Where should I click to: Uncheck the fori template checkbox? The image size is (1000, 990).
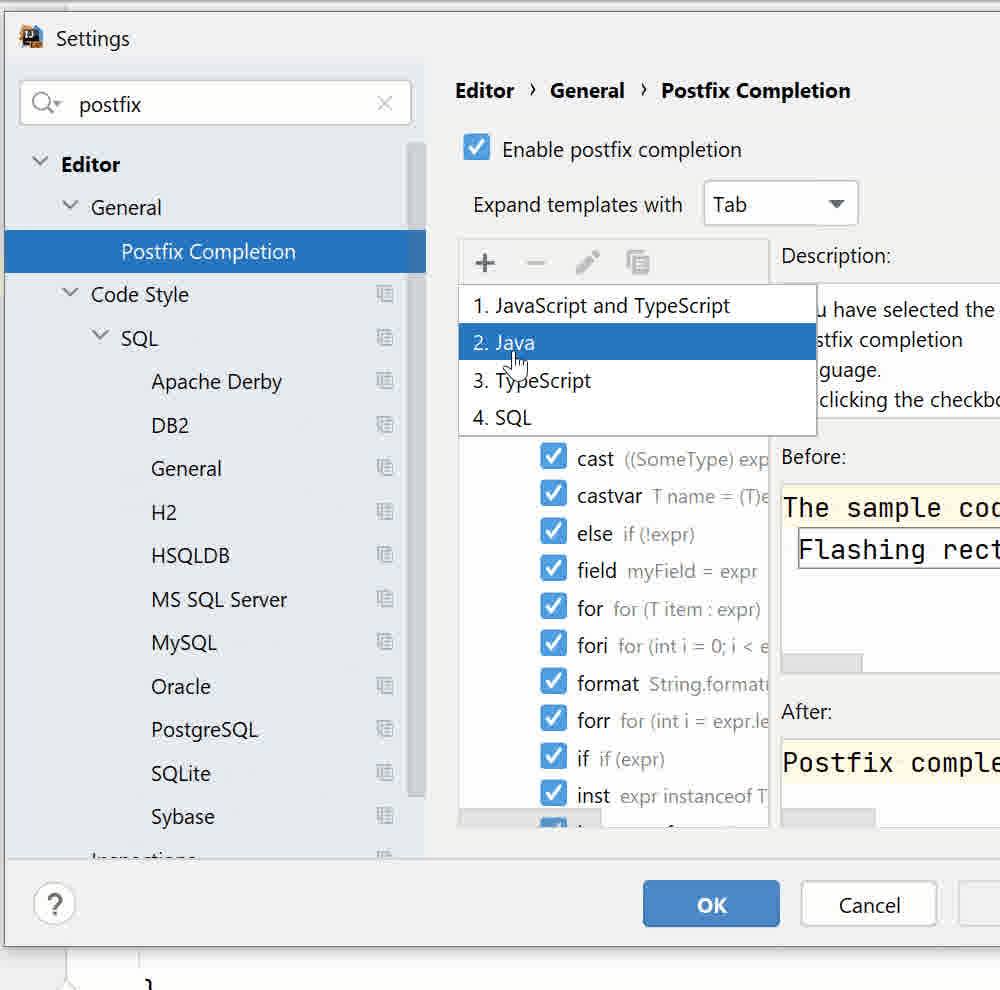pos(553,644)
